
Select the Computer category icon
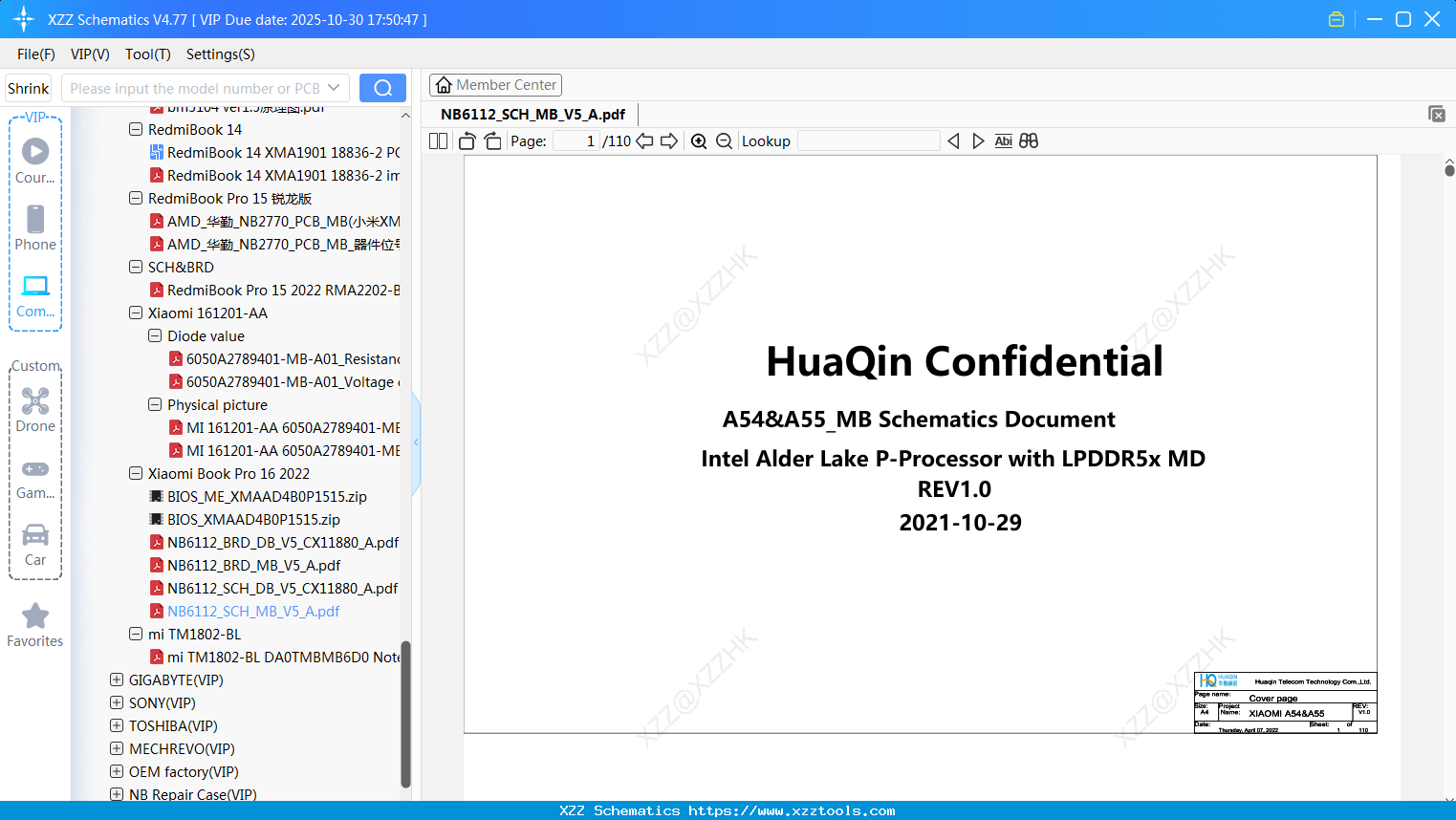click(x=35, y=295)
